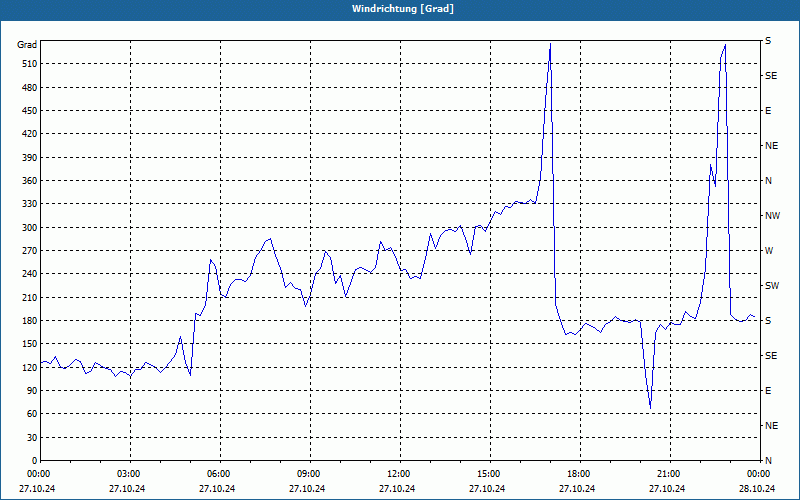Viewport: 800px width, 500px height.
Task: Click the 150 value on the Grad axis
Action: [x=30, y=343]
